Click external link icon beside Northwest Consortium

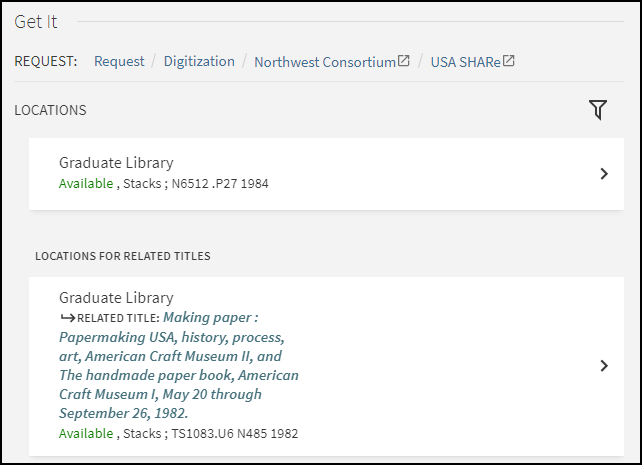(x=404, y=61)
